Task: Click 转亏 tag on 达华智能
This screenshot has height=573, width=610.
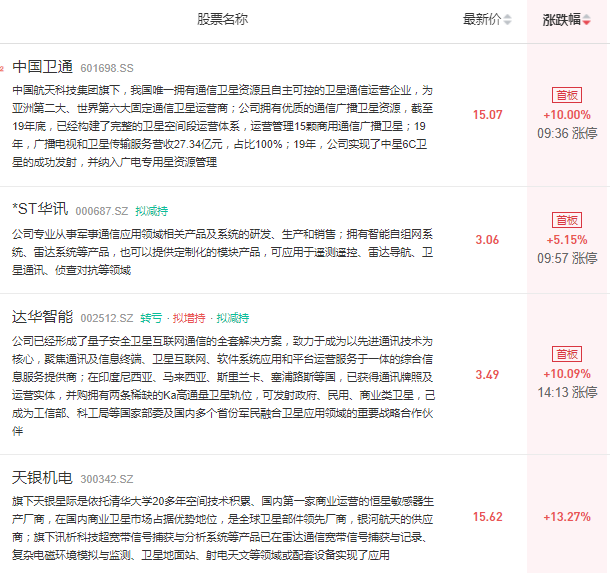Action: coord(151,318)
